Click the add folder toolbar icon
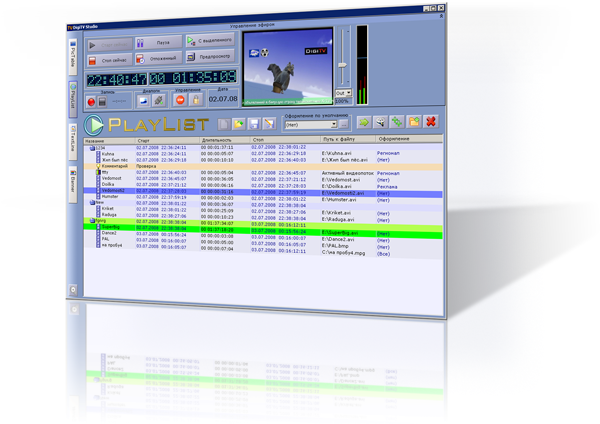The height and width of the screenshot is (424, 600). pyautogui.click(x=414, y=122)
